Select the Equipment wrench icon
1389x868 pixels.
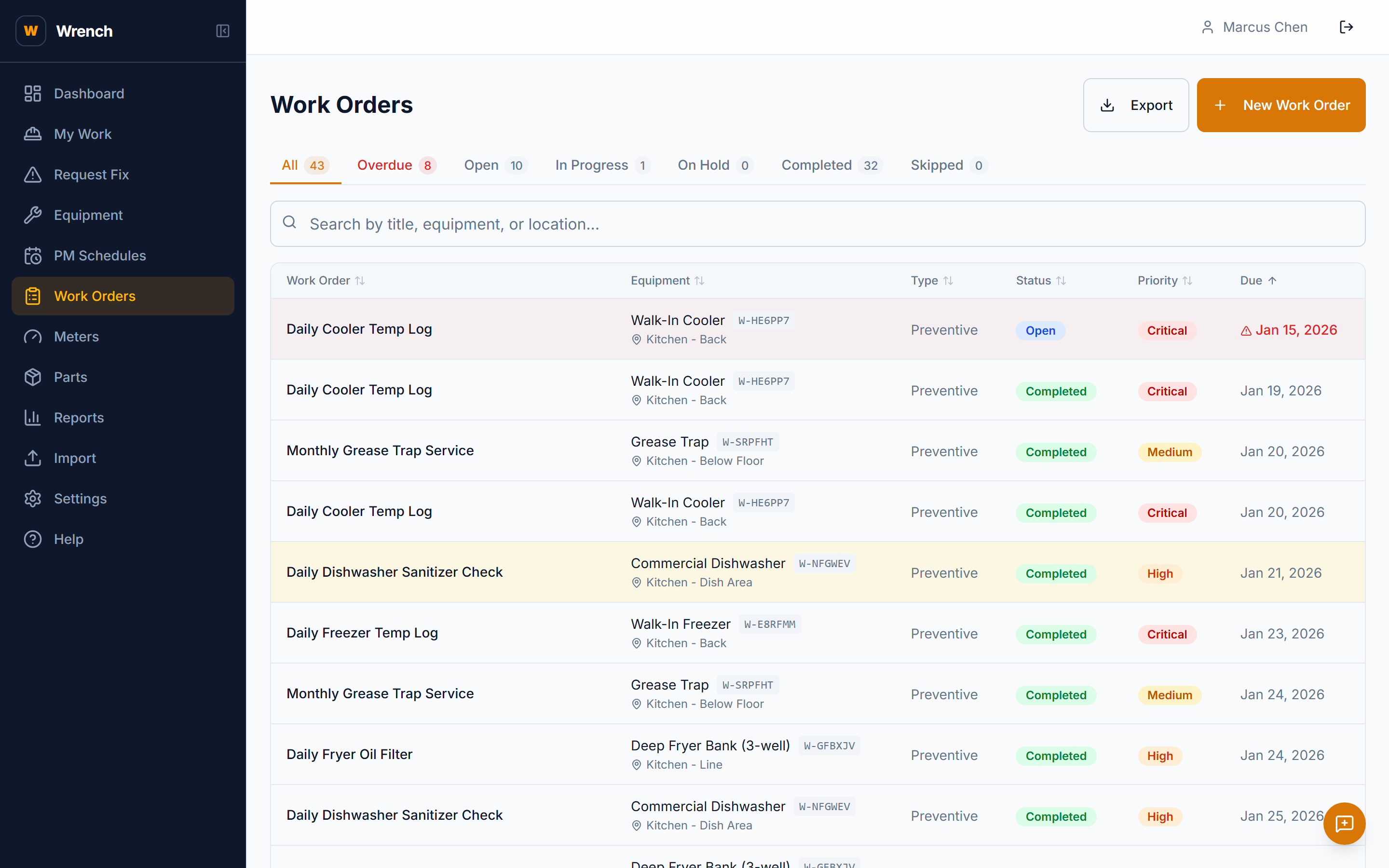coord(33,215)
